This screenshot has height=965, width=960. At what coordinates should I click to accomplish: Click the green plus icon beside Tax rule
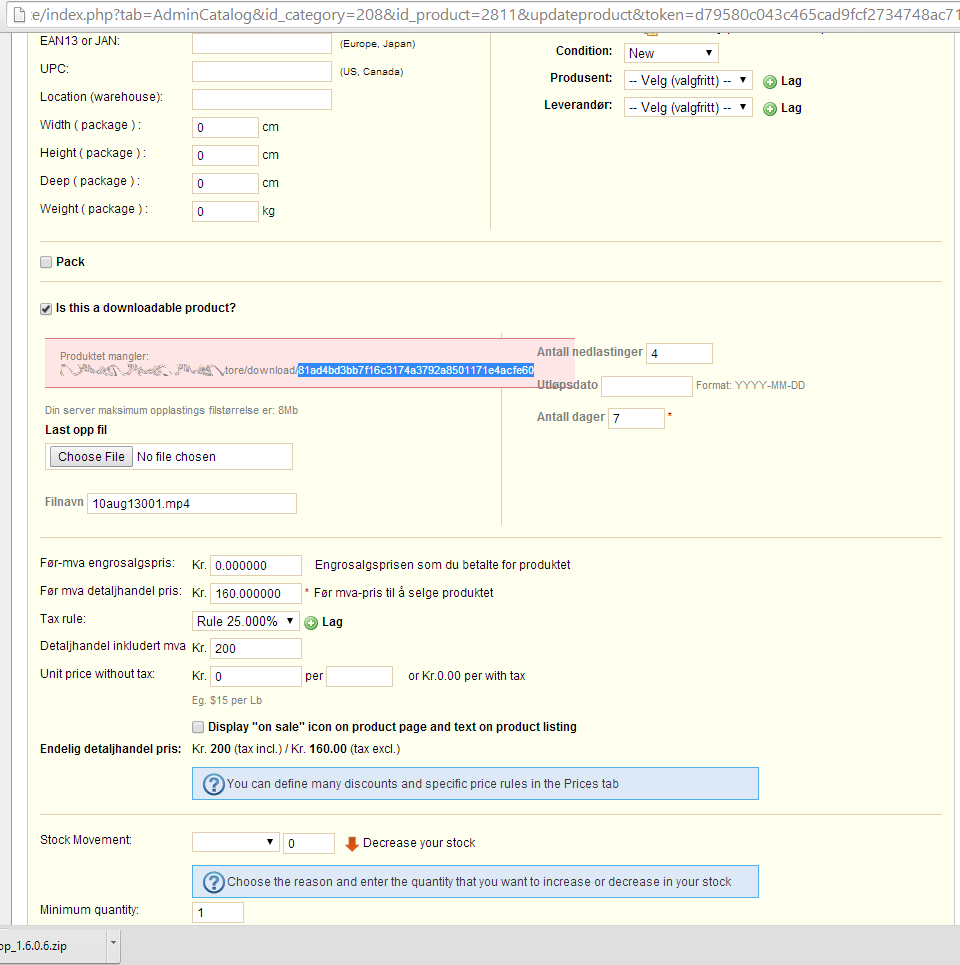point(311,623)
